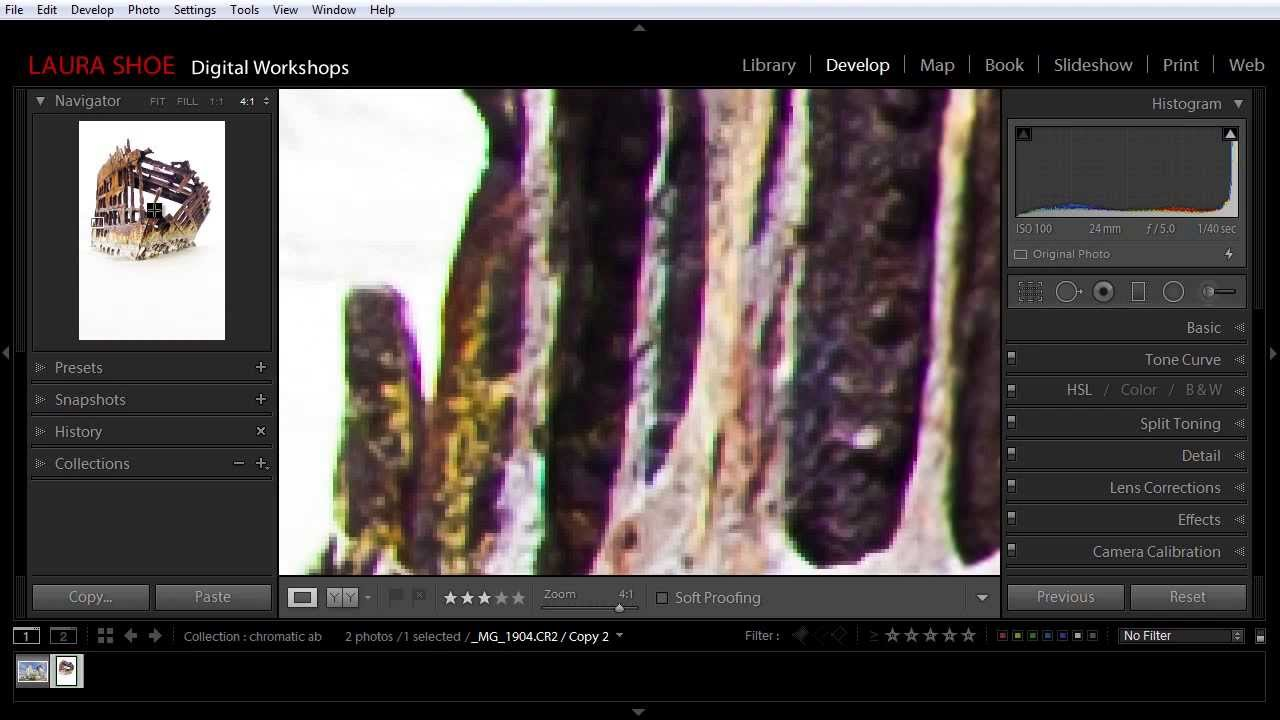Select the Crop Overlay tool
Image resolution: width=1280 pixels, height=720 pixels.
click(x=1030, y=291)
